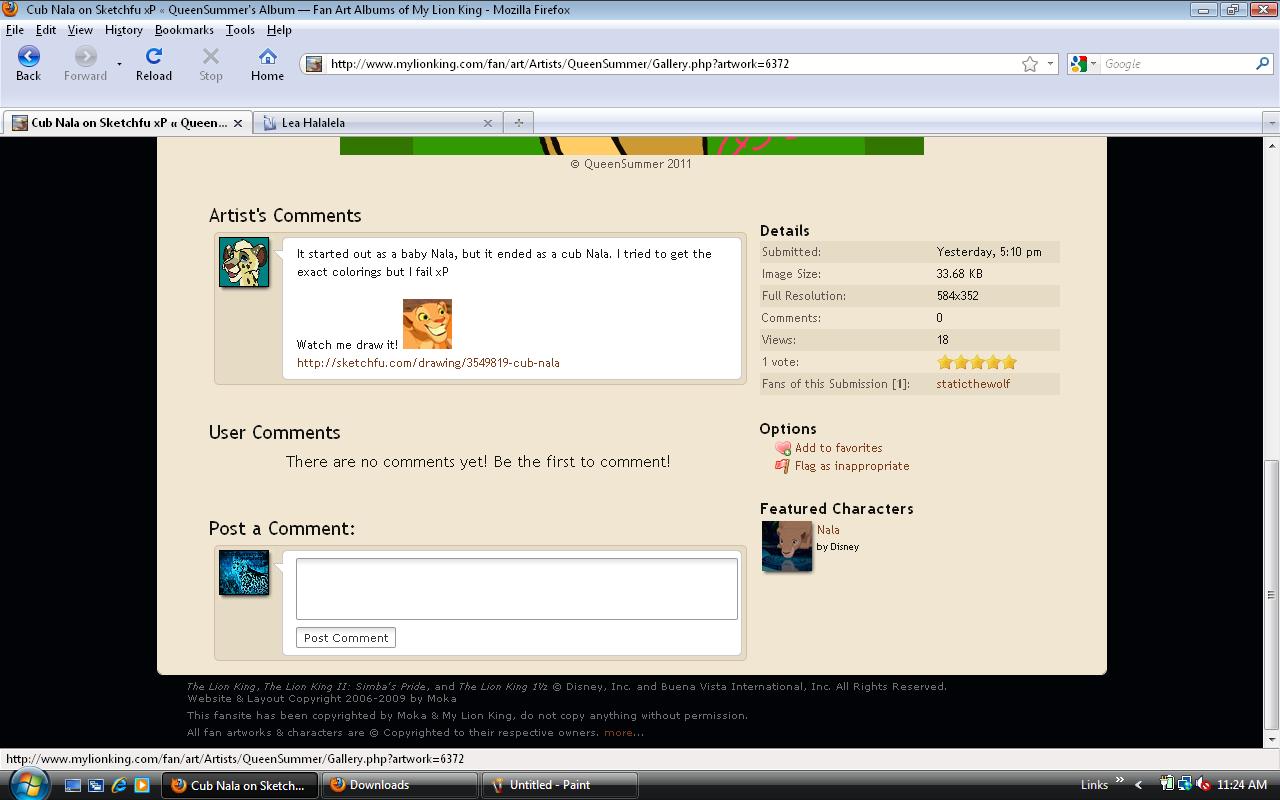Go to the Home page
The height and width of the screenshot is (800, 1280).
point(267,63)
